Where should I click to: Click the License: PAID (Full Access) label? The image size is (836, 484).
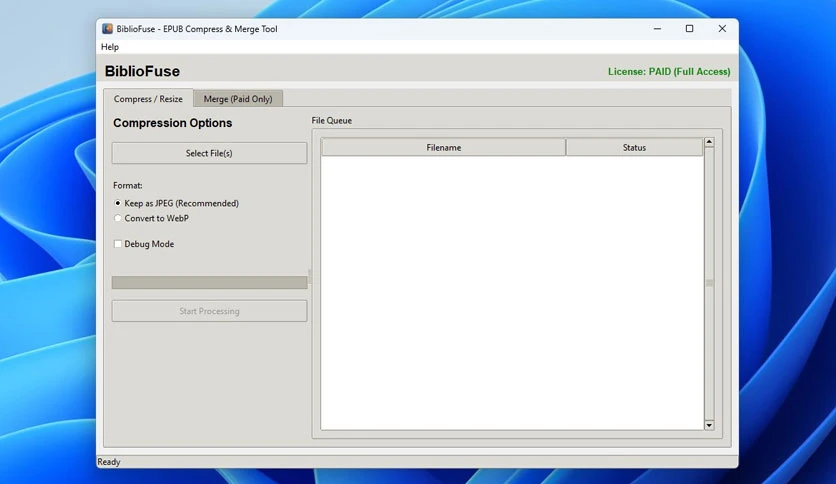tap(669, 71)
